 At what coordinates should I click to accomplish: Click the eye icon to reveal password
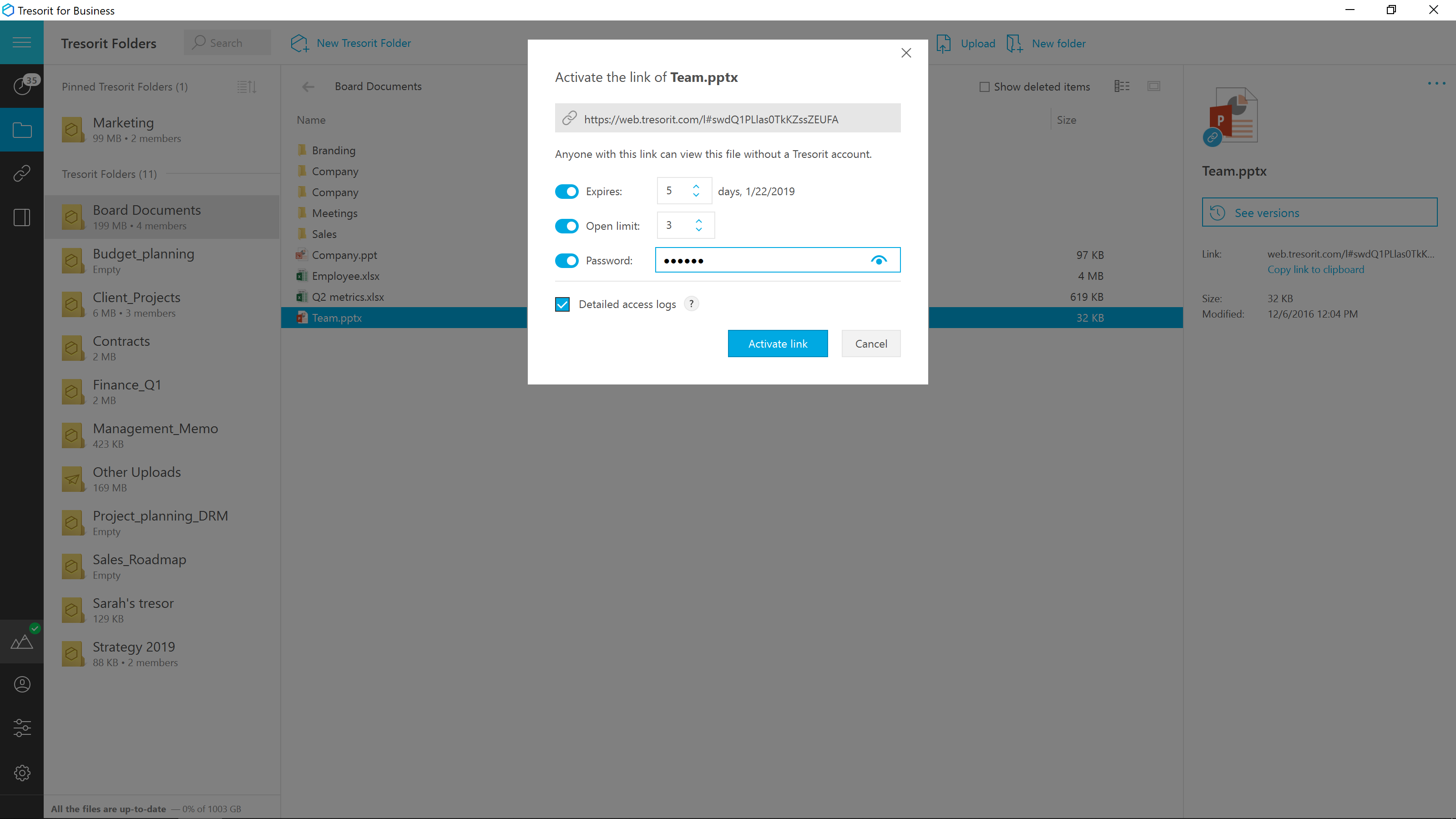(x=880, y=261)
